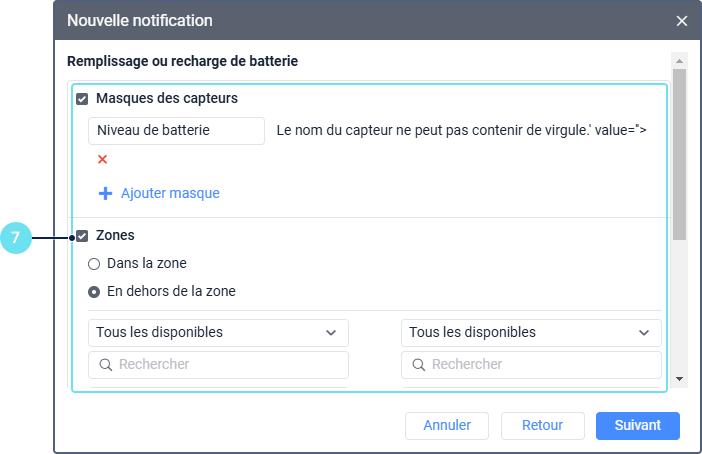
Task: Delete the sensor mask with red X
Action: click(x=102, y=159)
